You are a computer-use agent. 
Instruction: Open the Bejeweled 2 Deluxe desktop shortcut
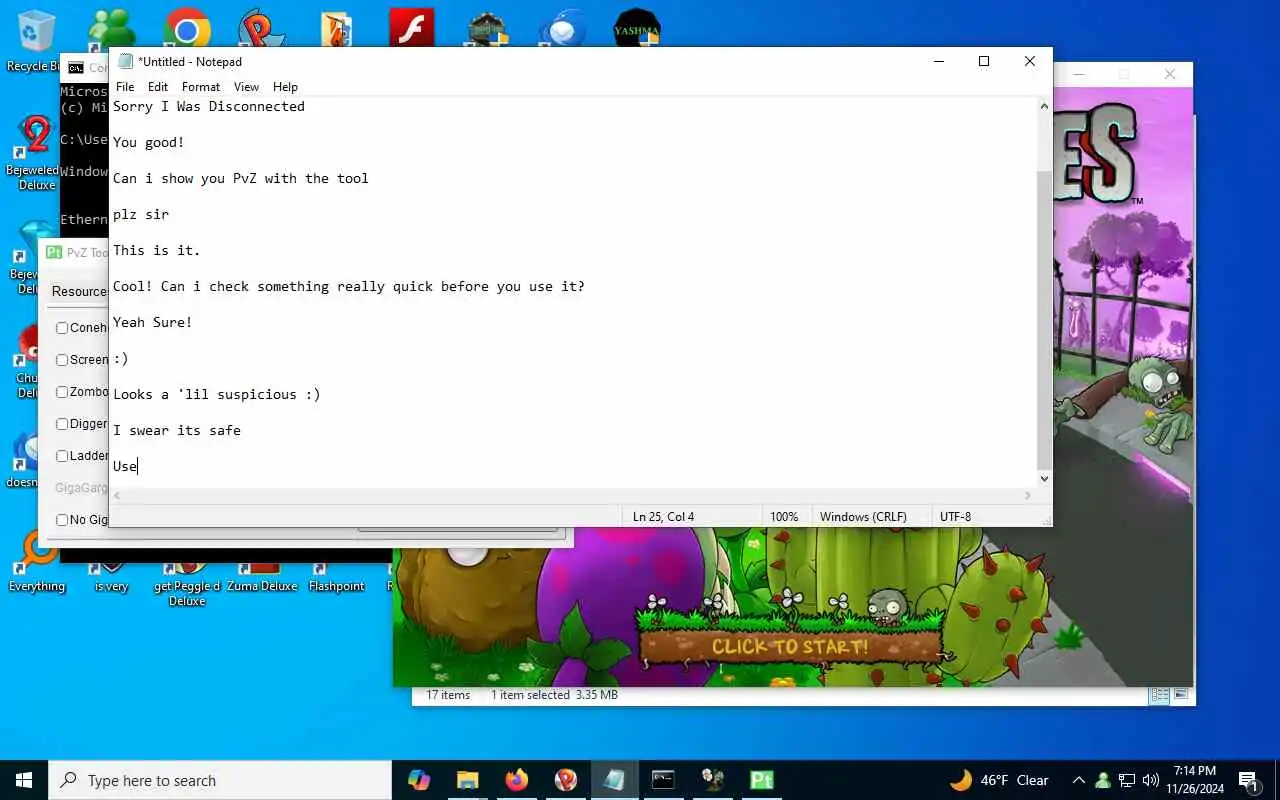click(x=36, y=153)
